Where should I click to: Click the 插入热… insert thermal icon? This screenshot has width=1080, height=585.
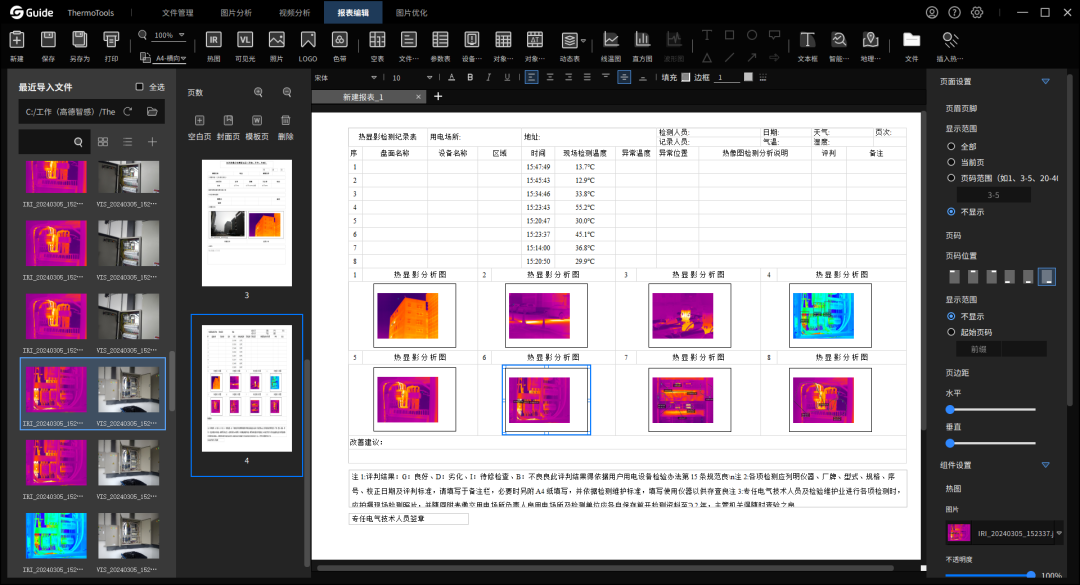(950, 40)
